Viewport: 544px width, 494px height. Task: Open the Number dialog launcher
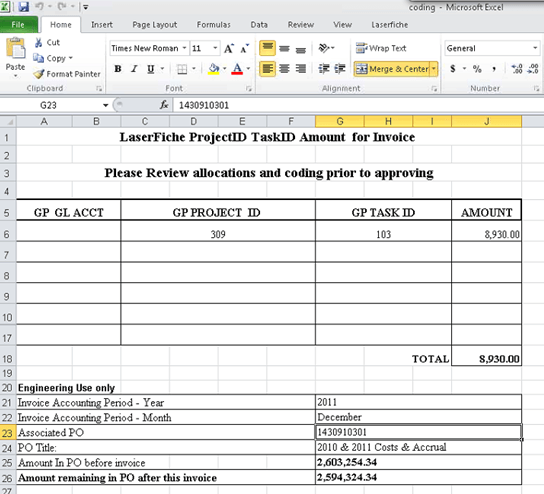click(536, 89)
